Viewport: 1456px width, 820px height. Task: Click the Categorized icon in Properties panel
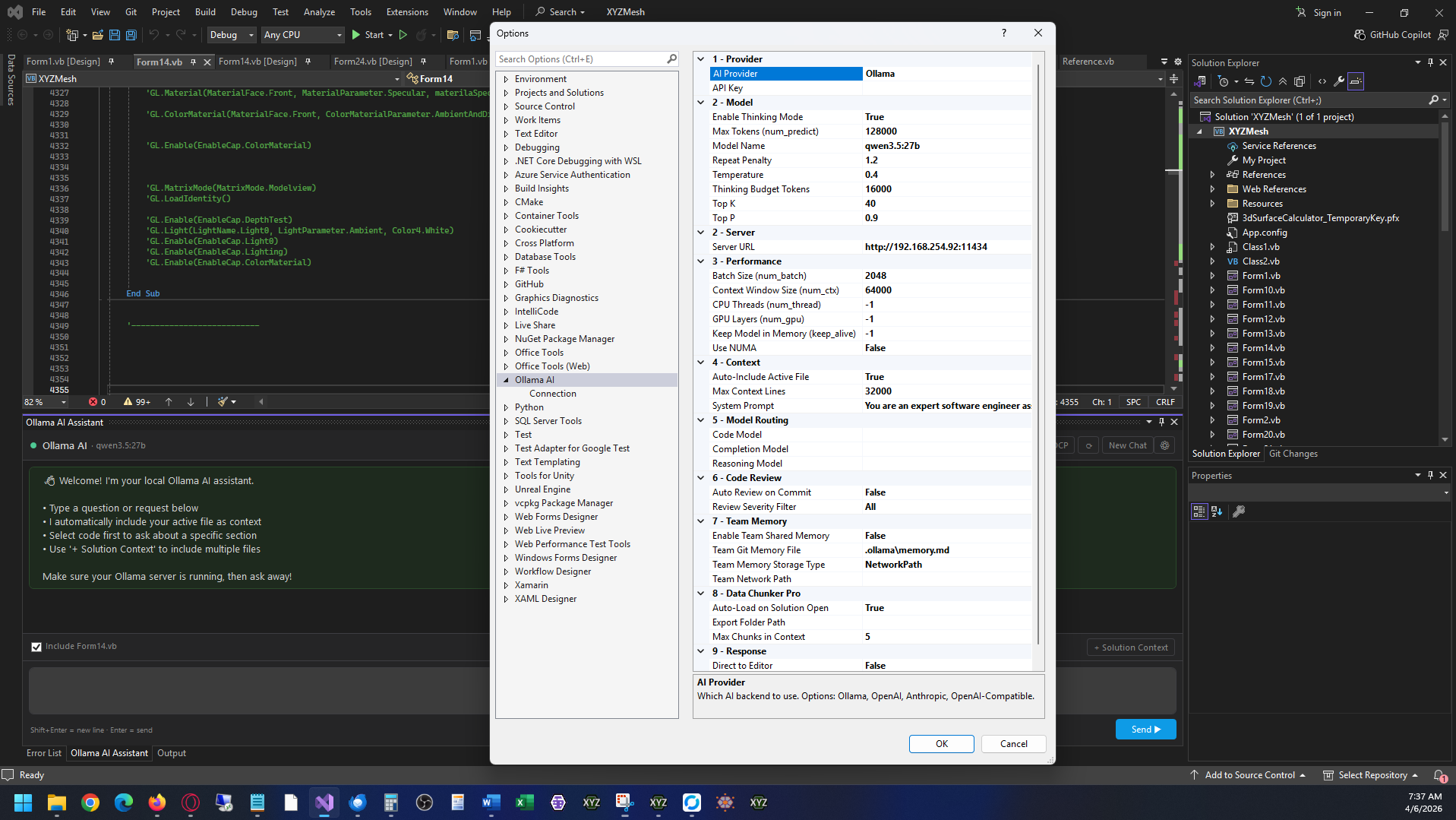[1199, 511]
